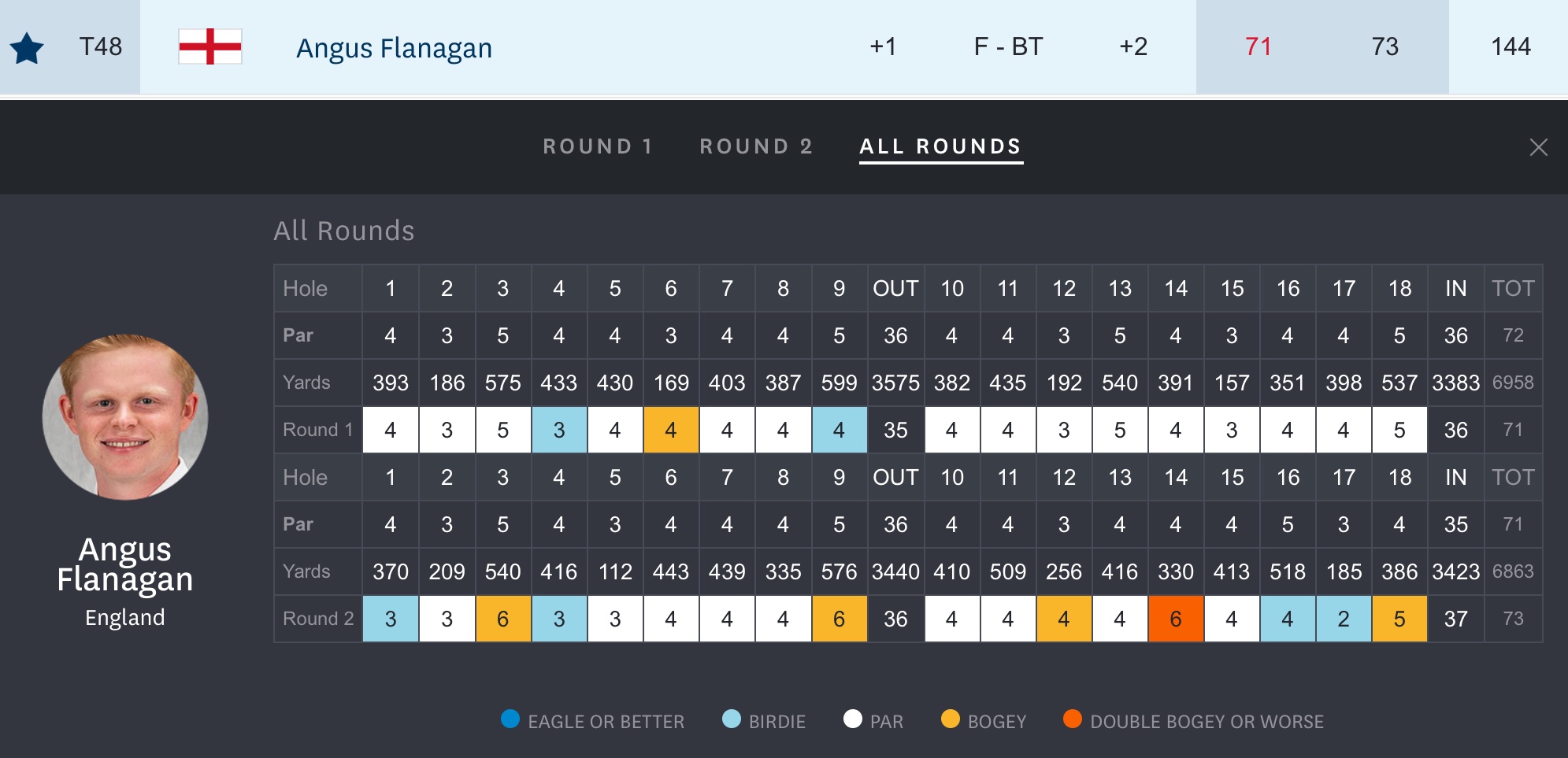1568x758 pixels.
Task: Click the orange double bogey 6 cell
Action: coord(1176,619)
